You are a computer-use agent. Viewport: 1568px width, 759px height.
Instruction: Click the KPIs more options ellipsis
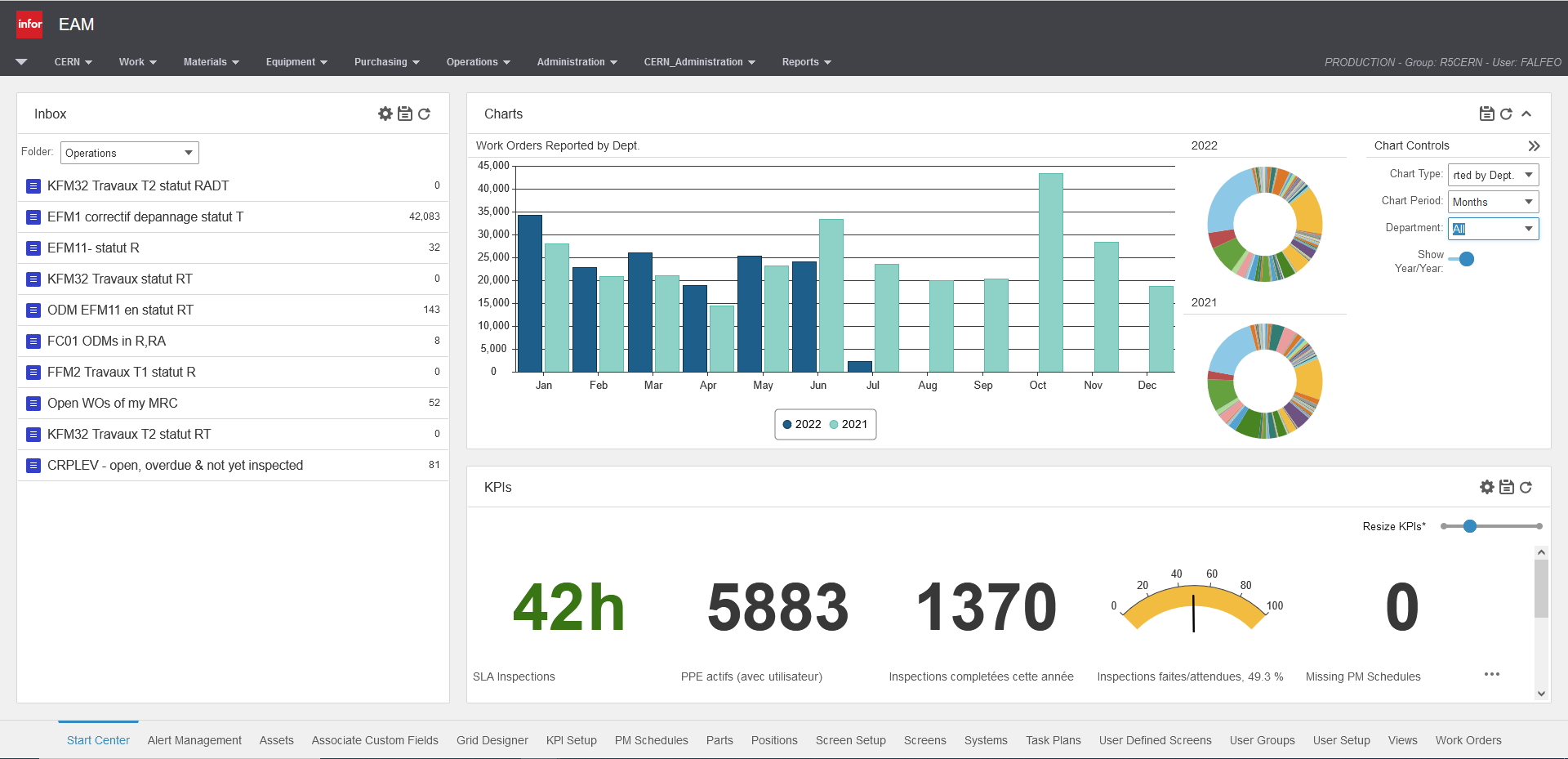point(1491,674)
